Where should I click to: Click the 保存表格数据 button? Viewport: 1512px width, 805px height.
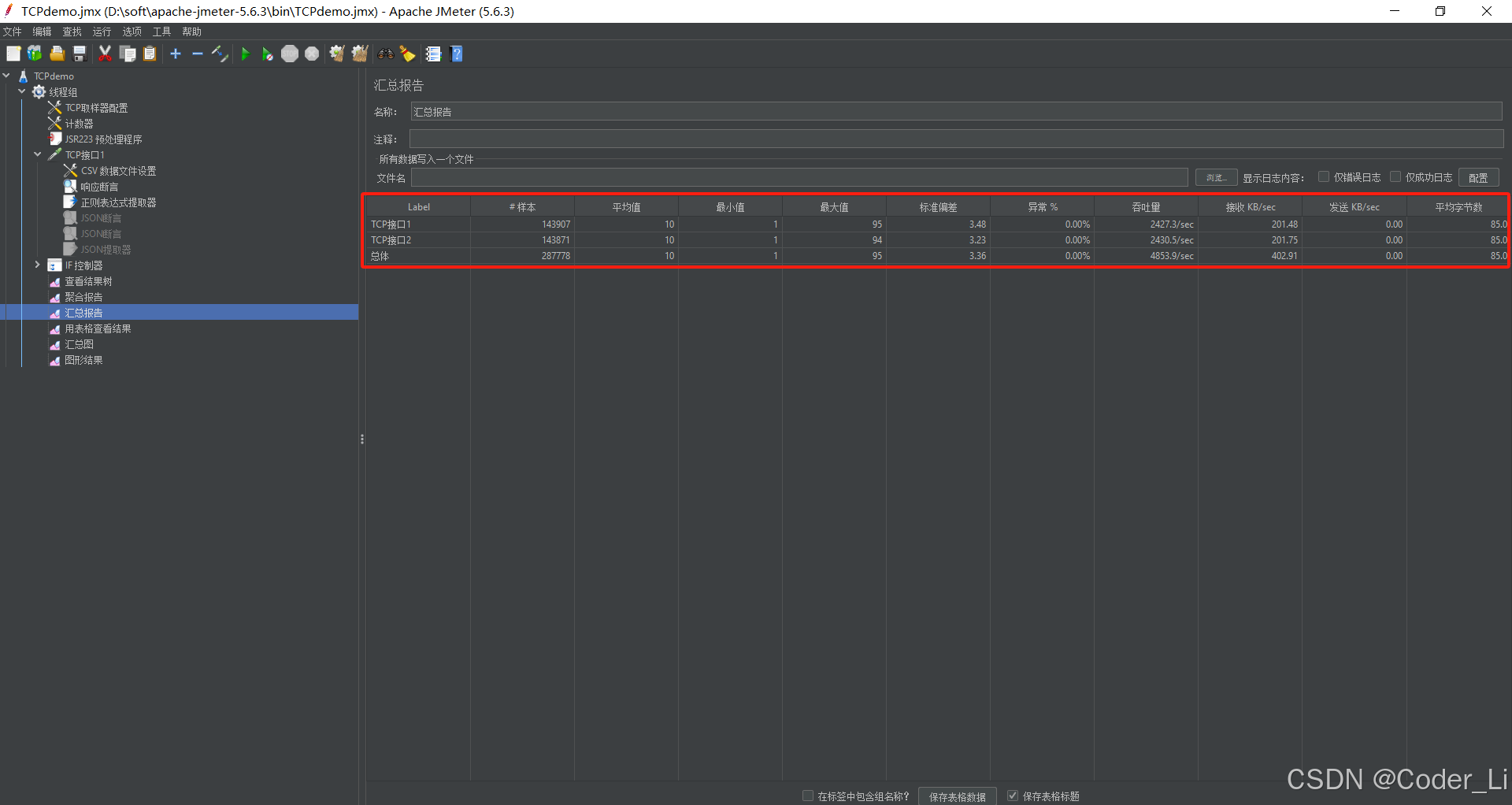tap(957, 796)
